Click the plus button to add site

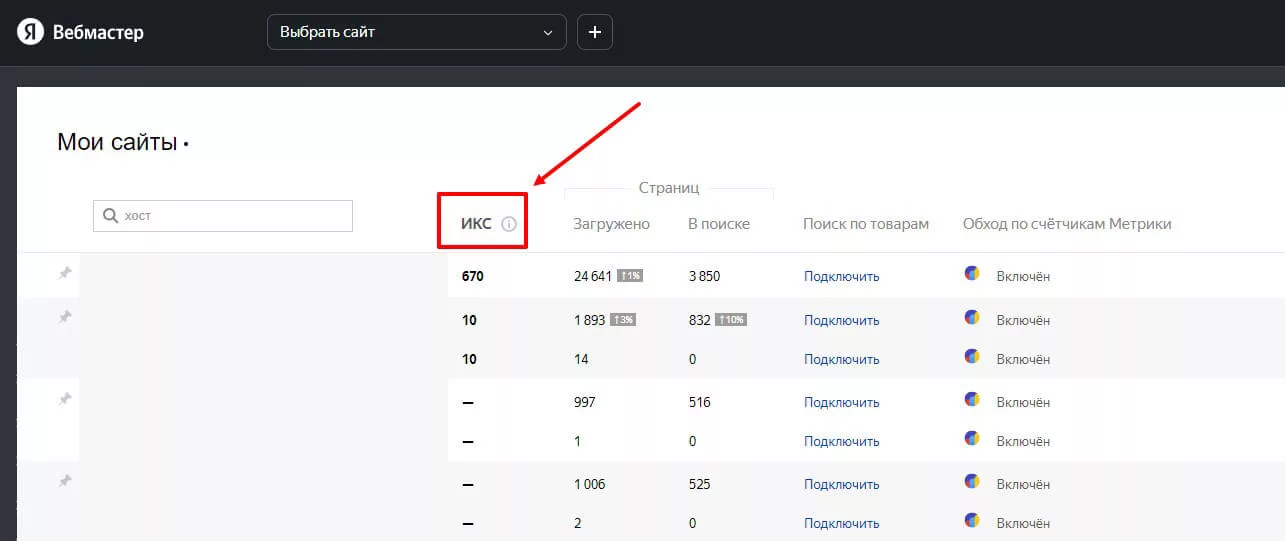tap(595, 32)
